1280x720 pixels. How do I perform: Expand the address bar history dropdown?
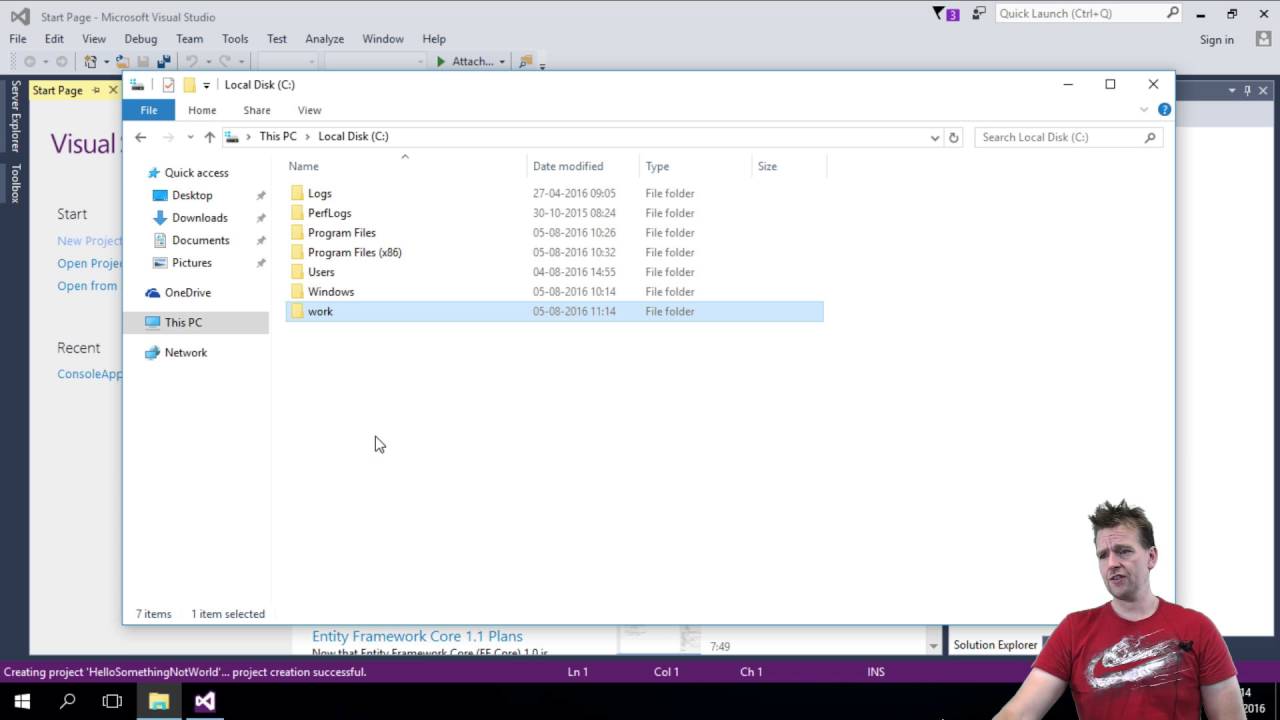click(x=935, y=137)
